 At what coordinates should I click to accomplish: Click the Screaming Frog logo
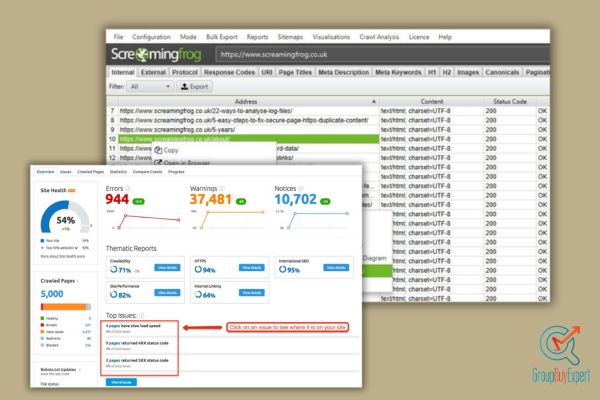tap(156, 54)
